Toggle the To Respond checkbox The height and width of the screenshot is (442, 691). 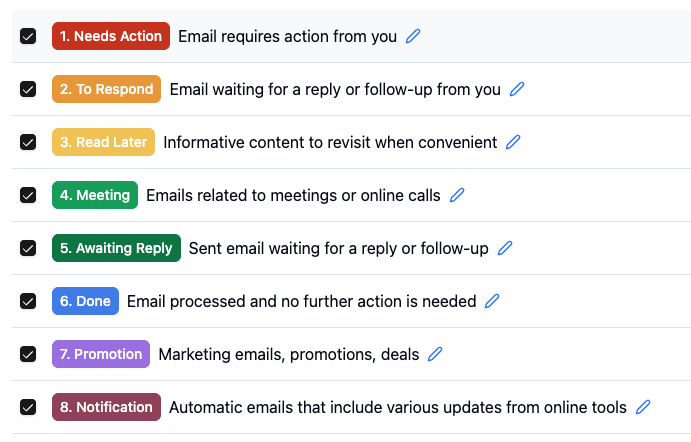tap(28, 89)
